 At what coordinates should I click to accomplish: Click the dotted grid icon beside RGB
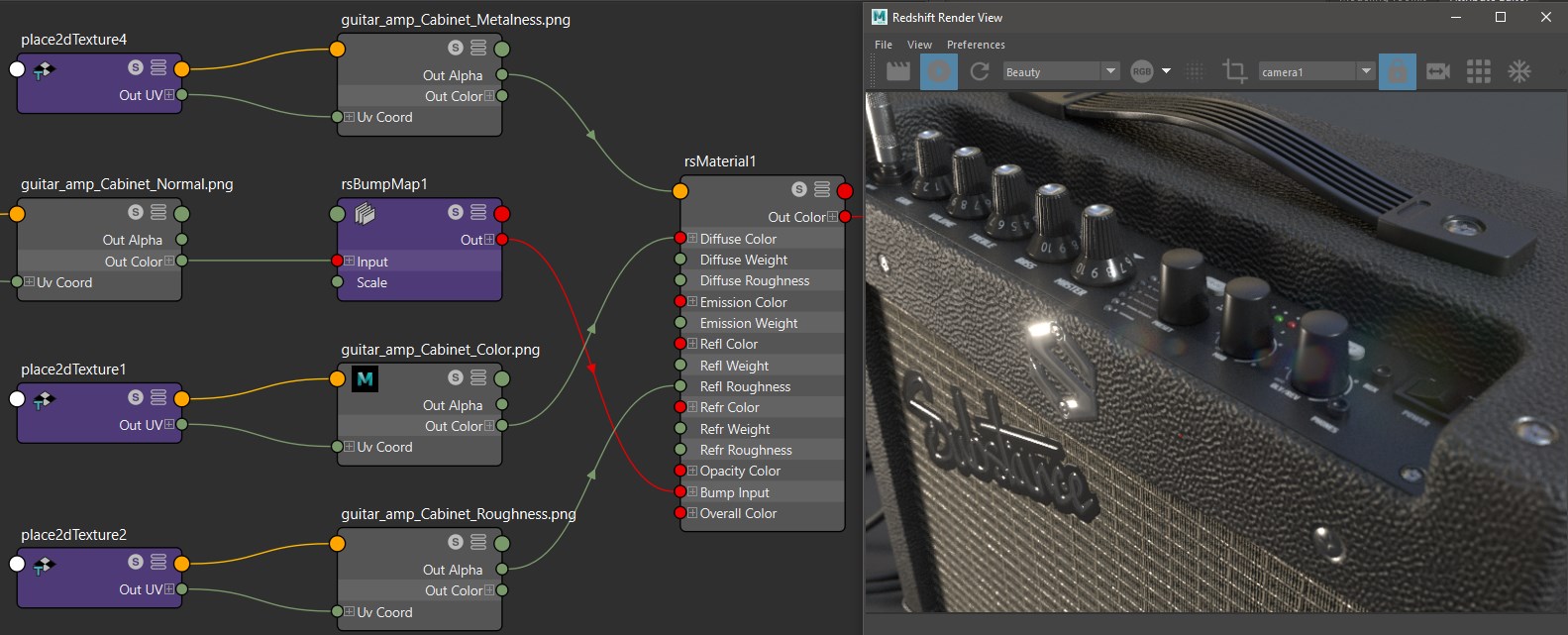1195,71
